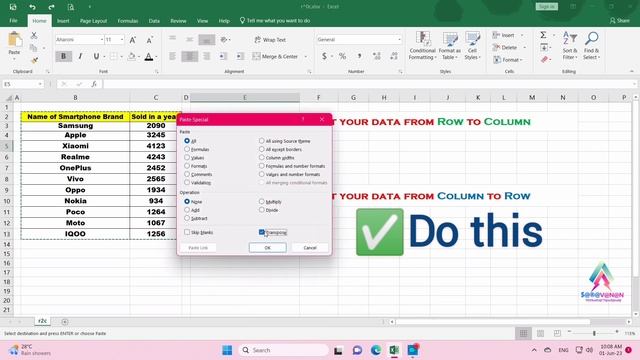Click the fill color bucket icon
Viewport: 640px width, 360px height.
tap(131, 56)
